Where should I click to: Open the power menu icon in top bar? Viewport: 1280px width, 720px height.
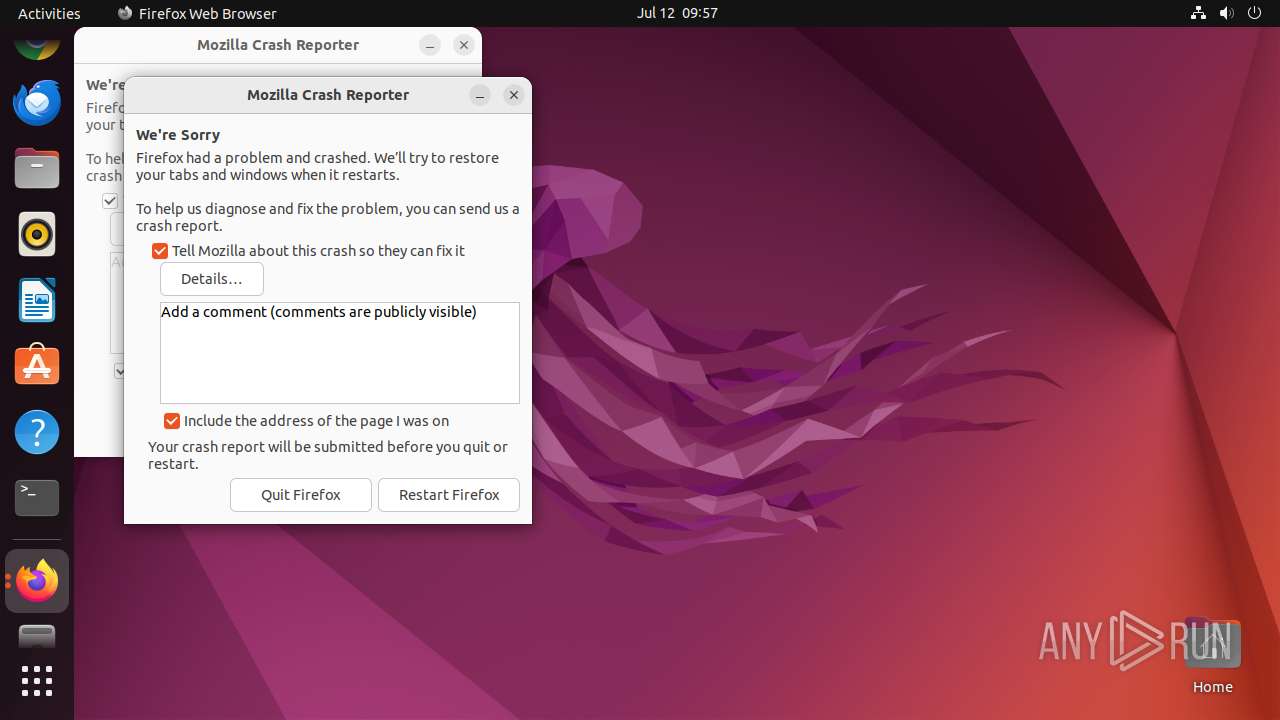click(1254, 13)
